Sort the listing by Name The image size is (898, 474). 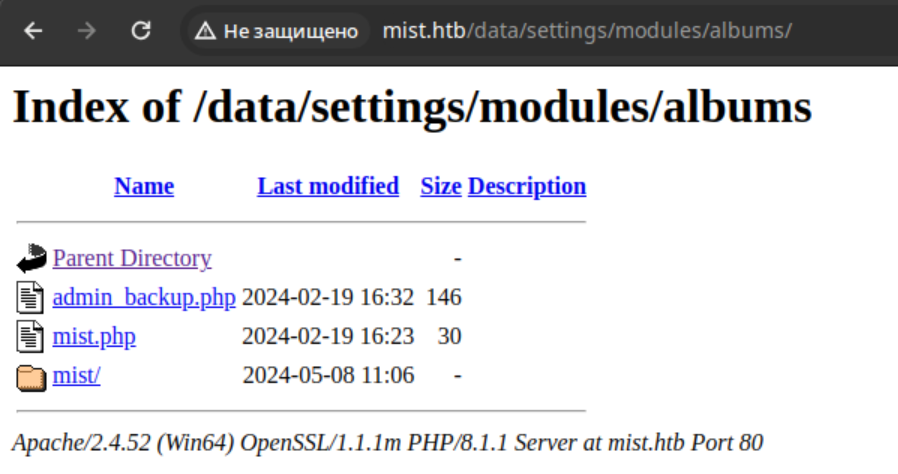point(144,186)
